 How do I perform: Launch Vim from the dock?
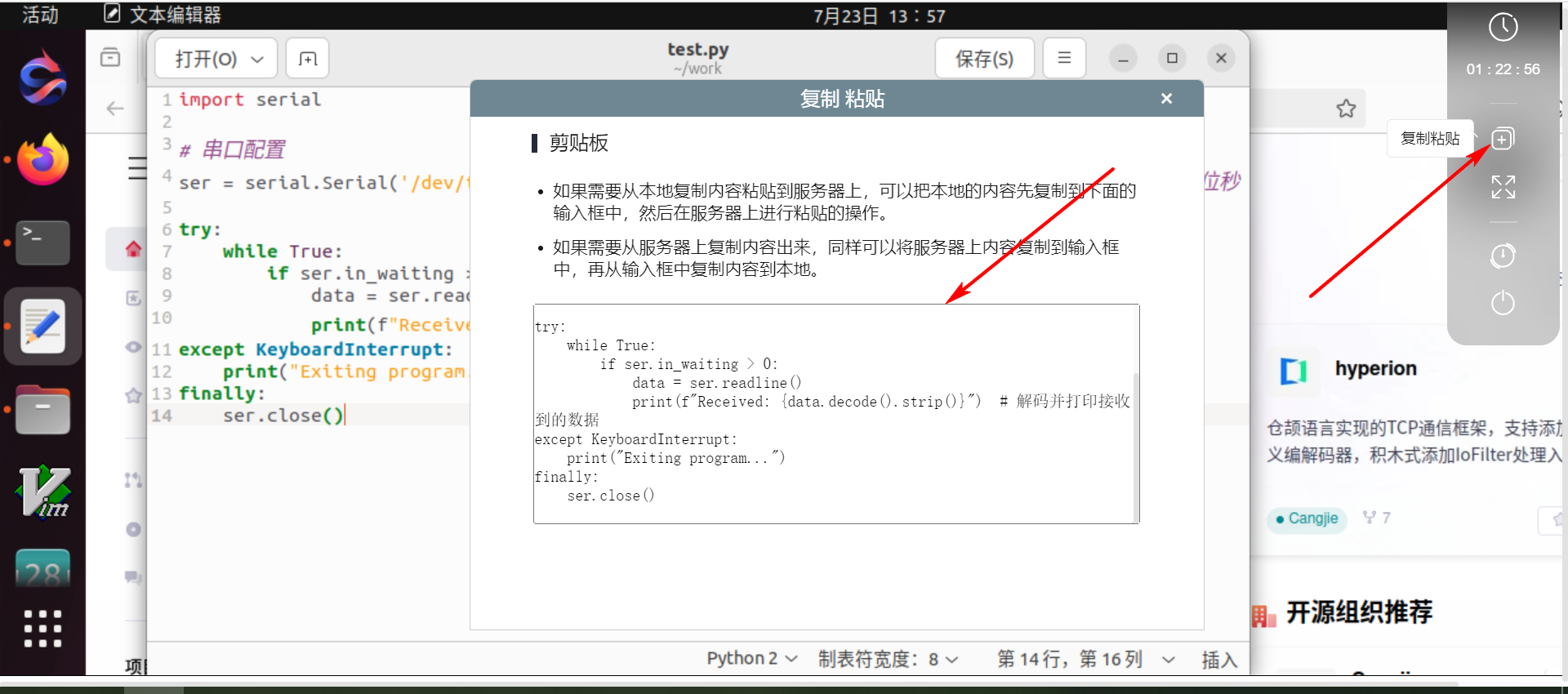pyautogui.click(x=42, y=492)
